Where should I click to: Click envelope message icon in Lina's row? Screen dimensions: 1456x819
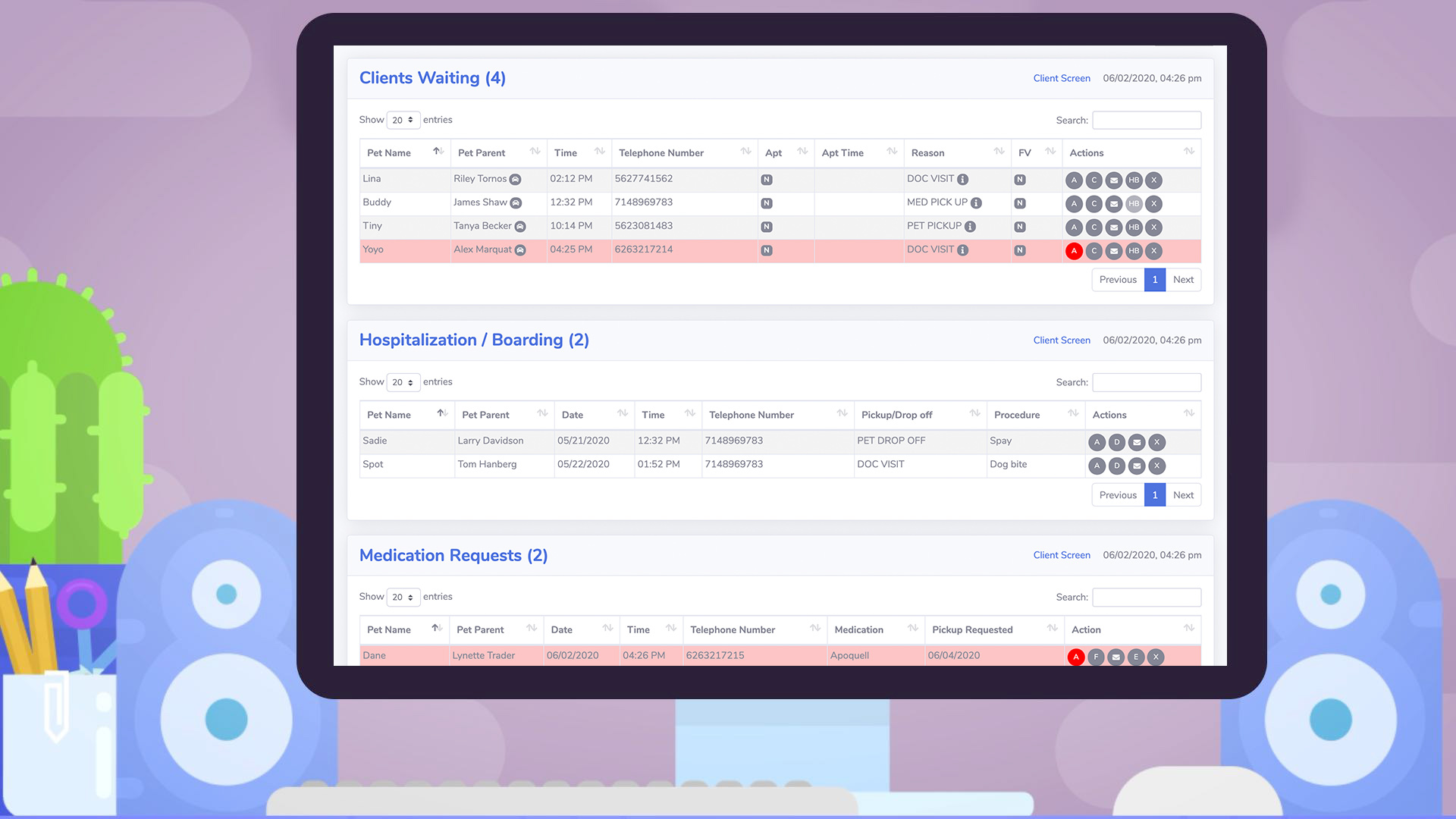click(1114, 180)
